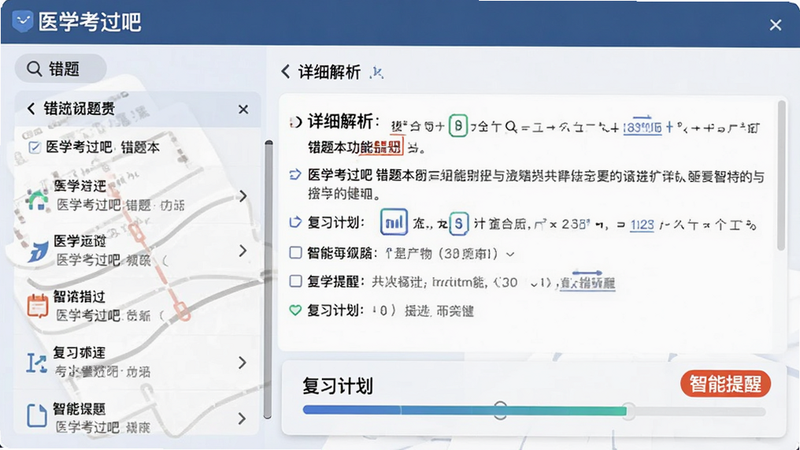
Task: Toggle the 复学提醒 checkbox
Action: (295, 281)
